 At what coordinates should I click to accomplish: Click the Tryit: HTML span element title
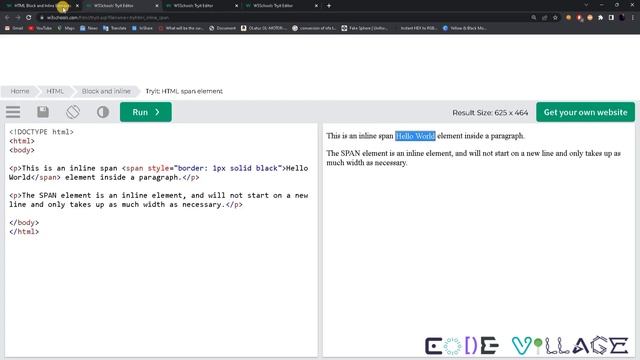point(184,91)
